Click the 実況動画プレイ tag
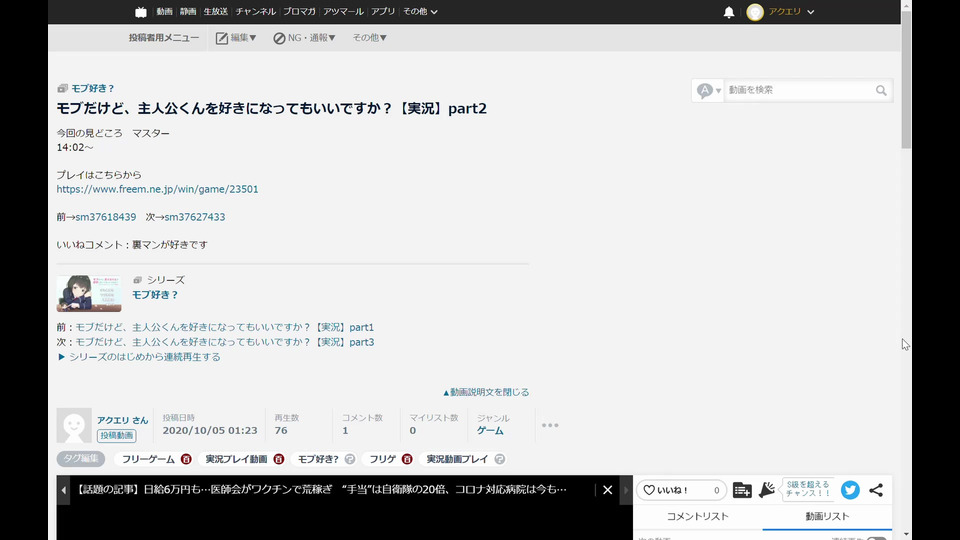Viewport: 960px width, 540px height. 457,459
